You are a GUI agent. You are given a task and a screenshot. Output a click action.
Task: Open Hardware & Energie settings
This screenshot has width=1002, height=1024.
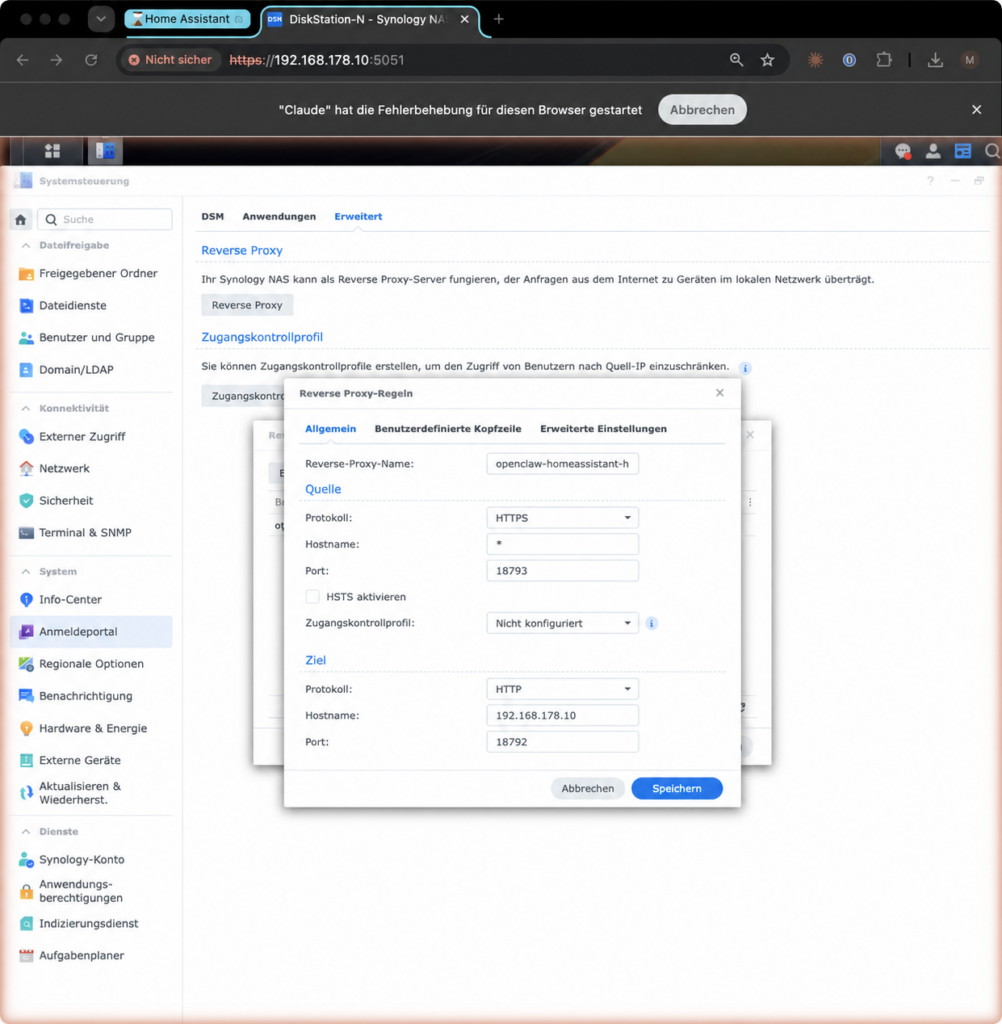coord(91,728)
